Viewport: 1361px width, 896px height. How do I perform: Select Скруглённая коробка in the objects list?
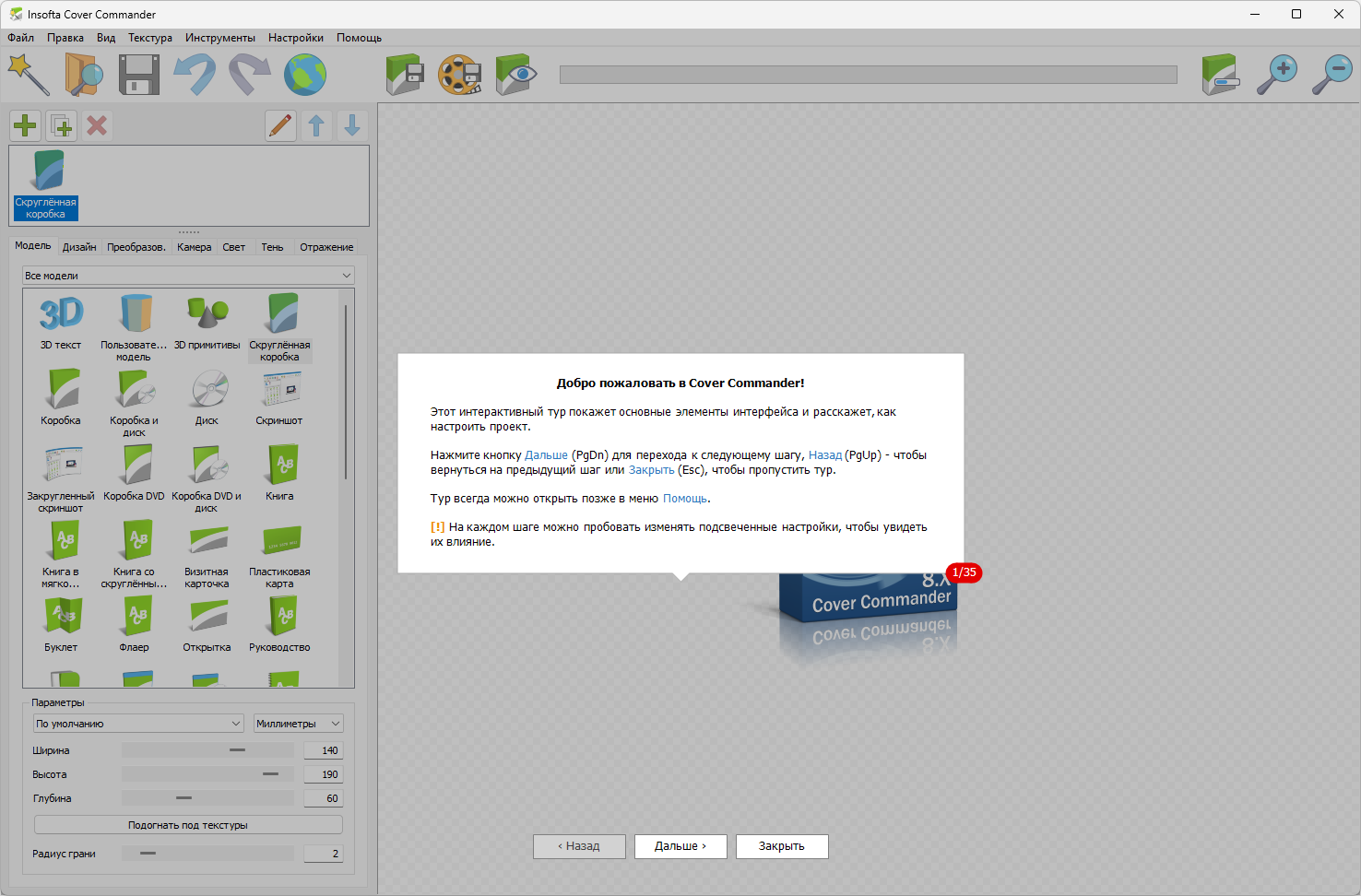[46, 185]
